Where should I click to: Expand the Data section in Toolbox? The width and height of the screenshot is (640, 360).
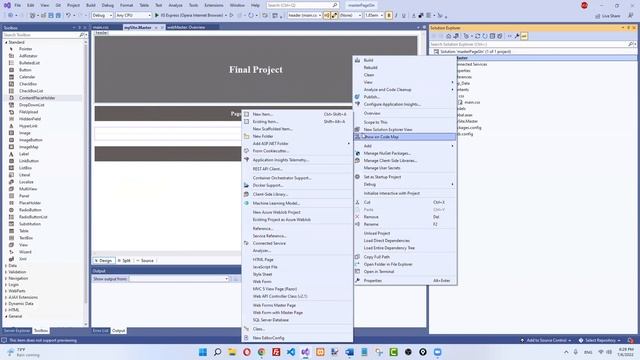tap(6, 266)
